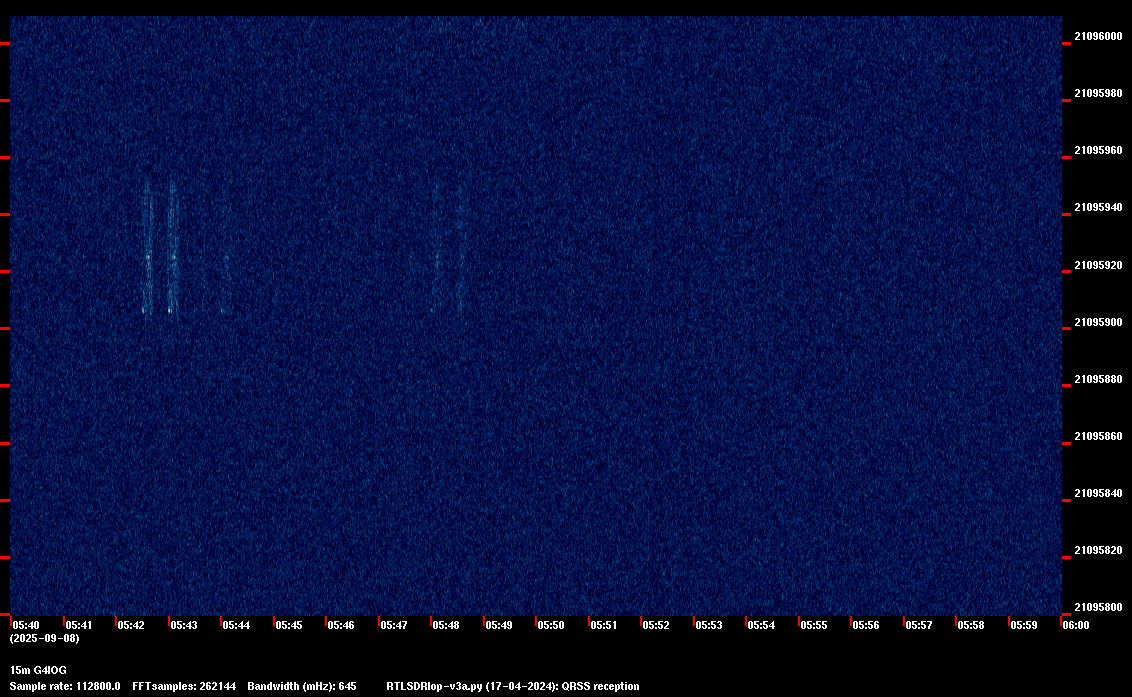Click the RTLSDRlop-v3a.py QRSS reception text
1132x697 pixels.
513,686
